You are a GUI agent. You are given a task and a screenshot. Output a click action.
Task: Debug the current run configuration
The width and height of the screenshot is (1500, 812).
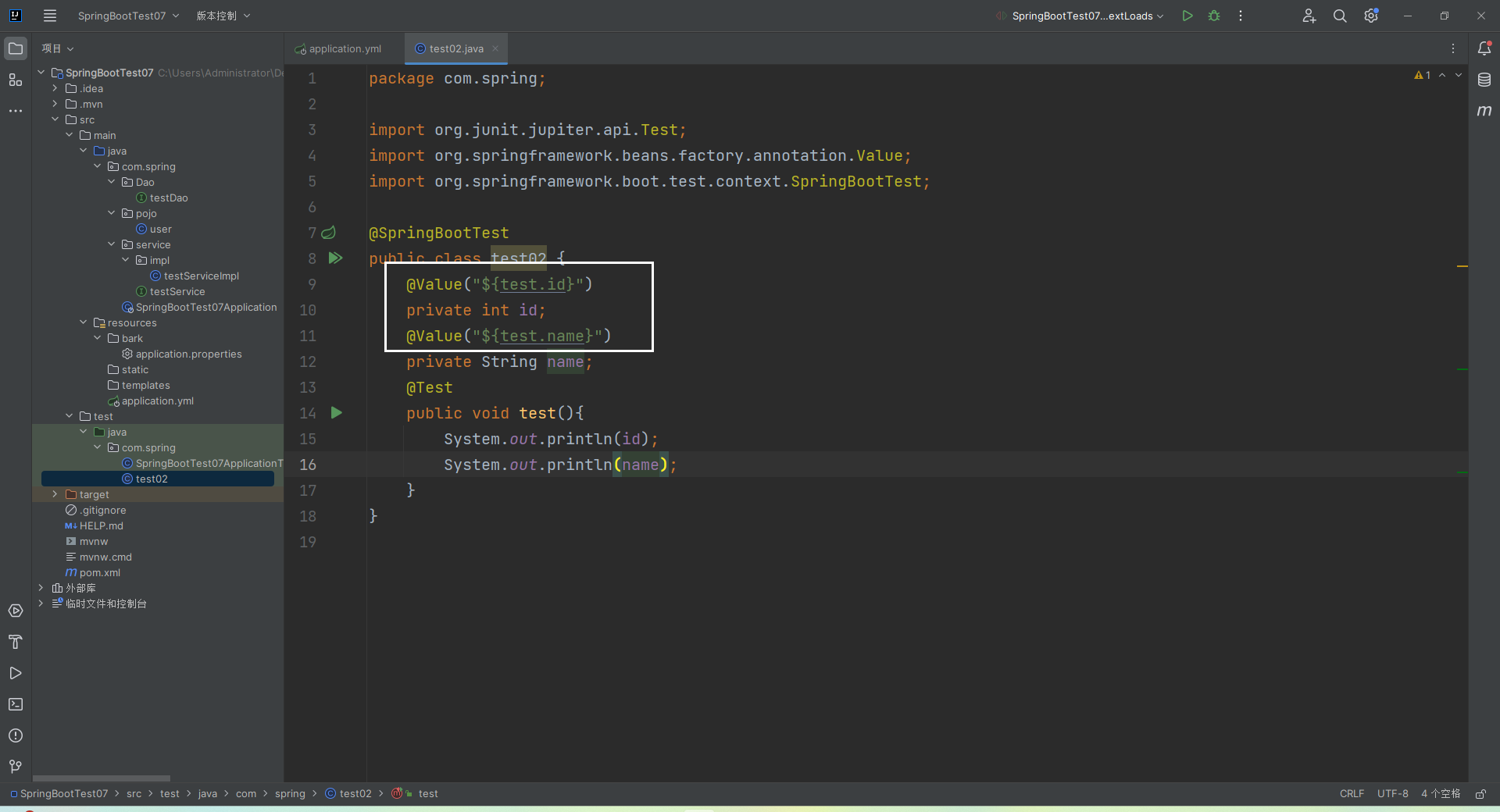[1214, 16]
